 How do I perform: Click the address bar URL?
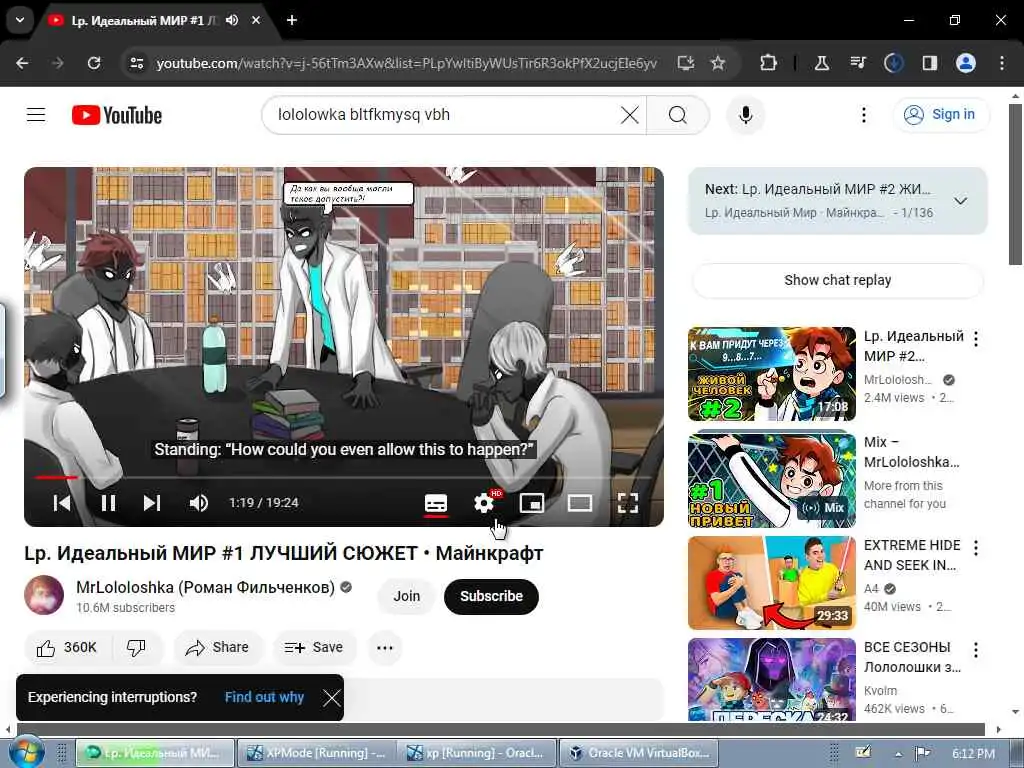[406, 63]
